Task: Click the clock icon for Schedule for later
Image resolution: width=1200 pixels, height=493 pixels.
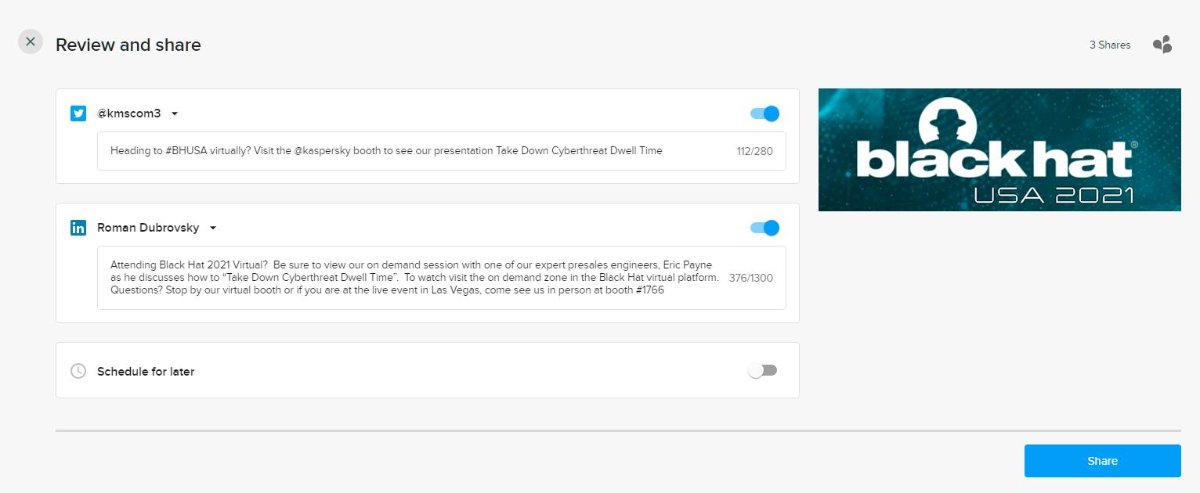Action: pyautogui.click(x=78, y=371)
